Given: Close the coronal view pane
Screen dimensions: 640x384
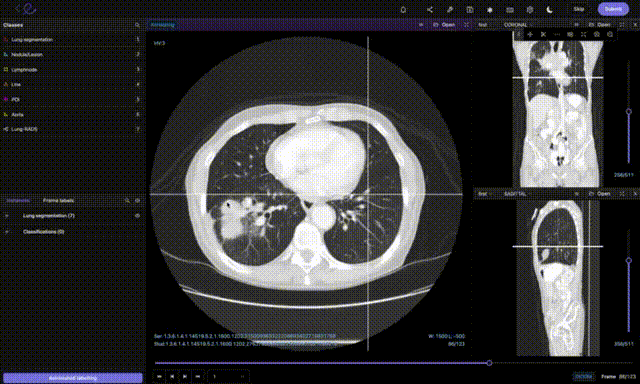Looking at the screenshot, I should (x=635, y=24).
